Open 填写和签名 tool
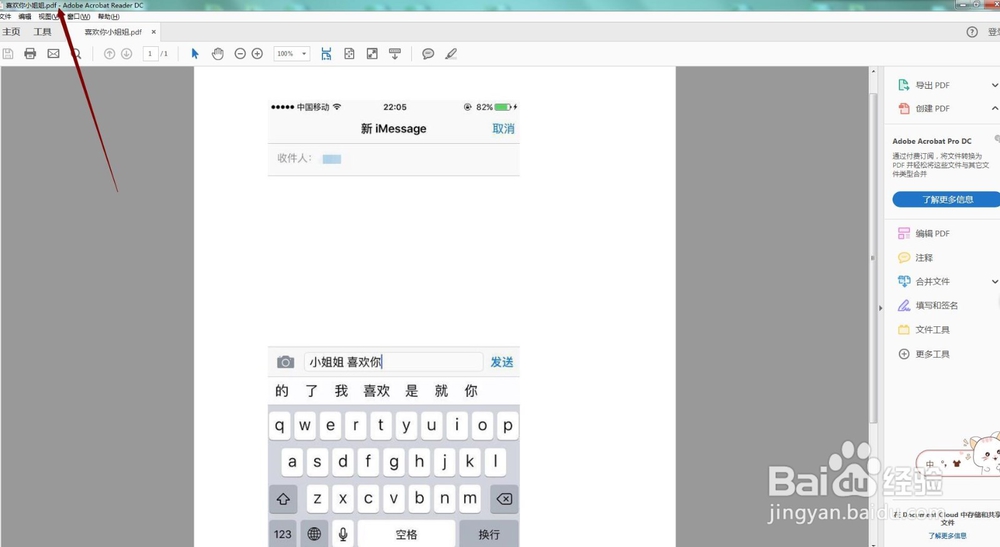The image size is (1000, 547). coord(936,306)
